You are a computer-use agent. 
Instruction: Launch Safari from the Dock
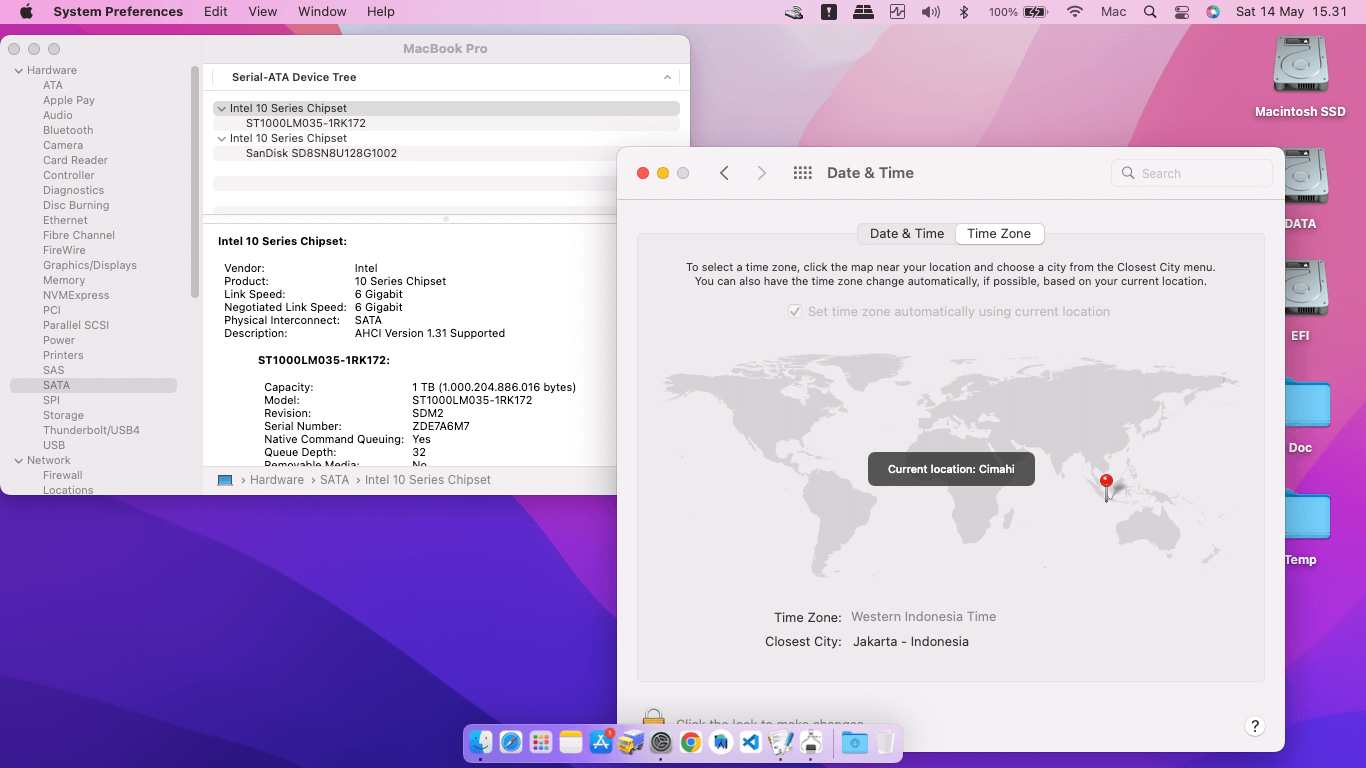tap(511, 742)
